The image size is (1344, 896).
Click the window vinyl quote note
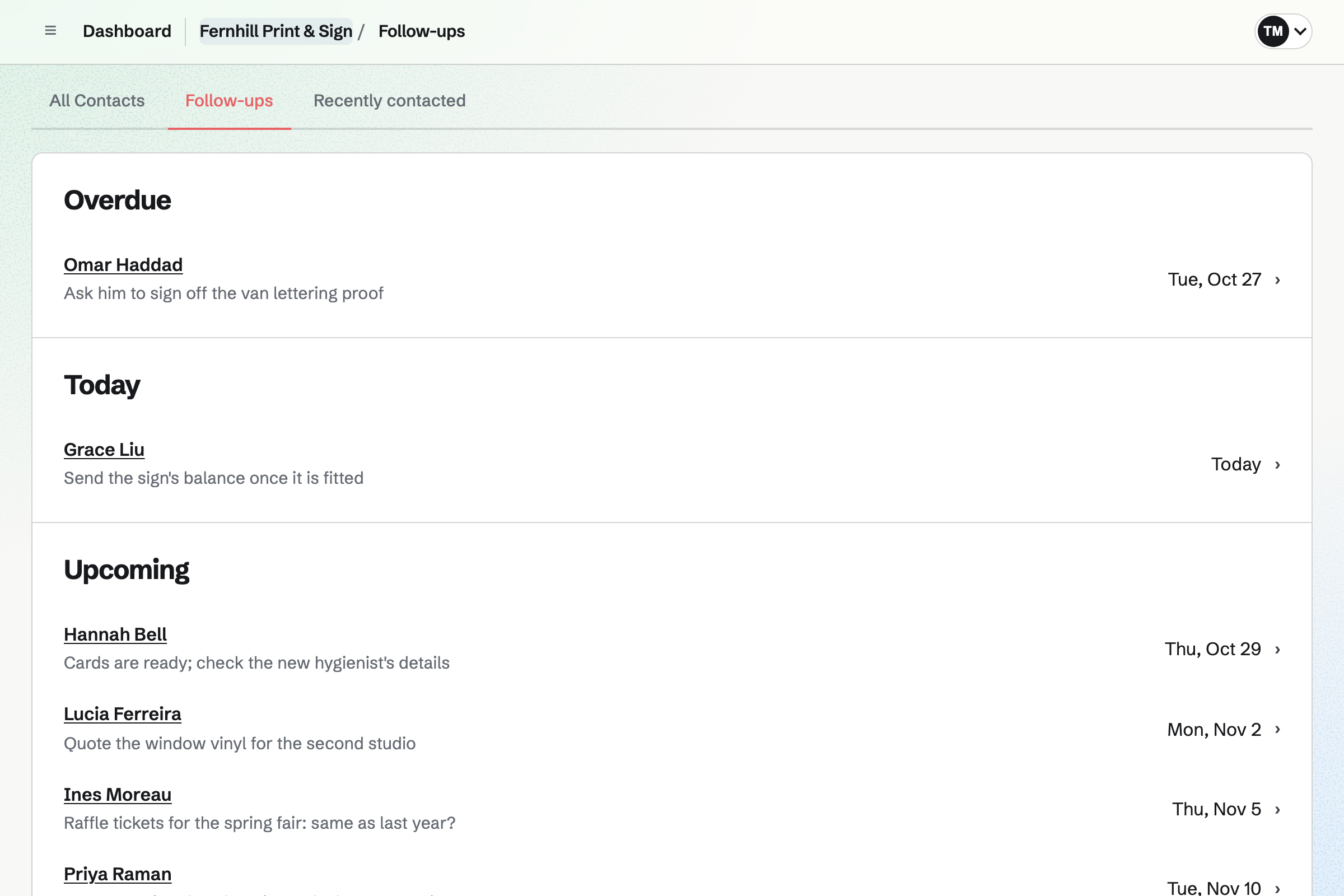tap(240, 744)
